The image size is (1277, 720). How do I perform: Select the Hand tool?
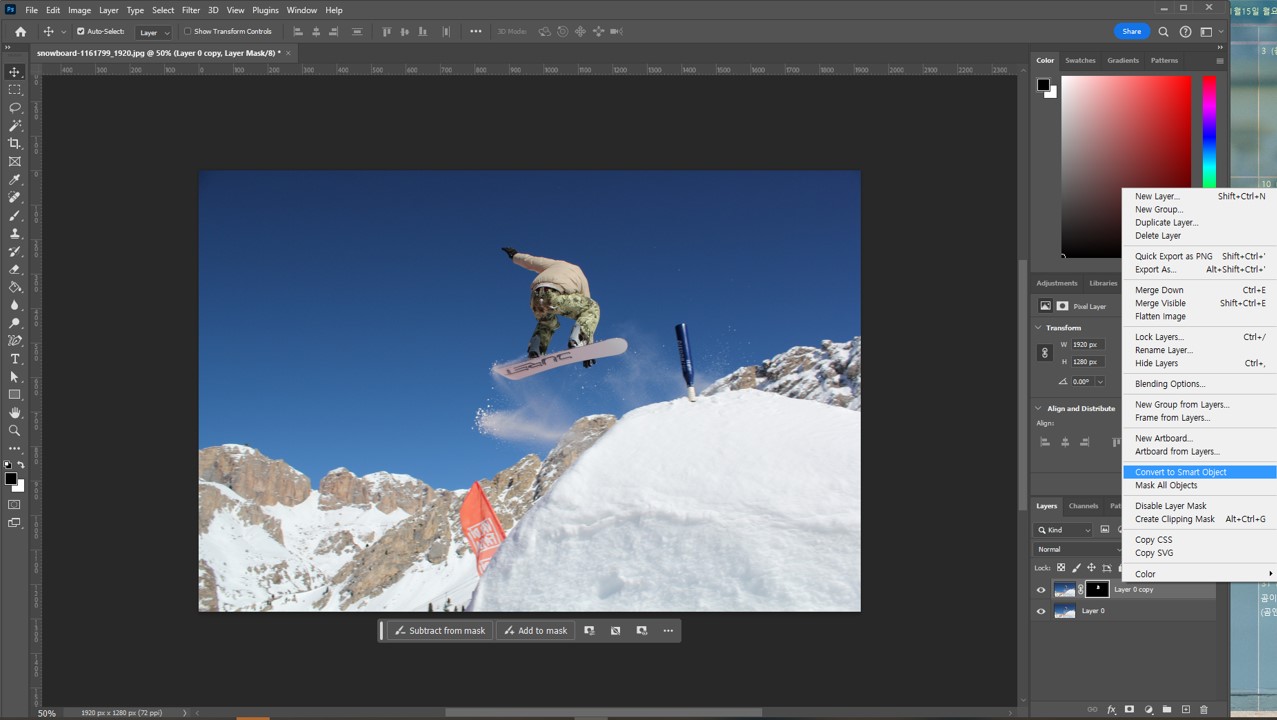click(14, 413)
